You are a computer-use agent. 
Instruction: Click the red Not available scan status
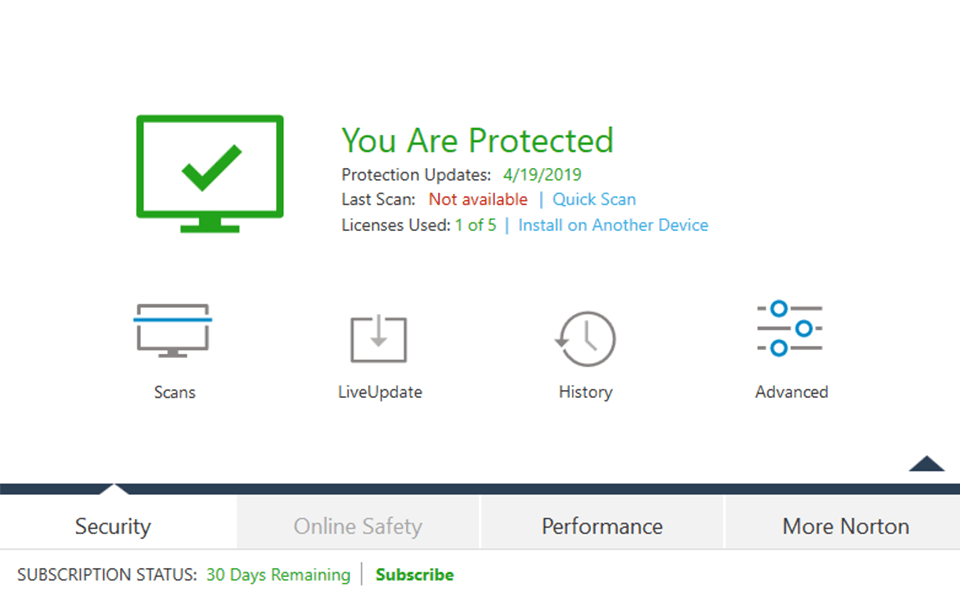pos(478,200)
